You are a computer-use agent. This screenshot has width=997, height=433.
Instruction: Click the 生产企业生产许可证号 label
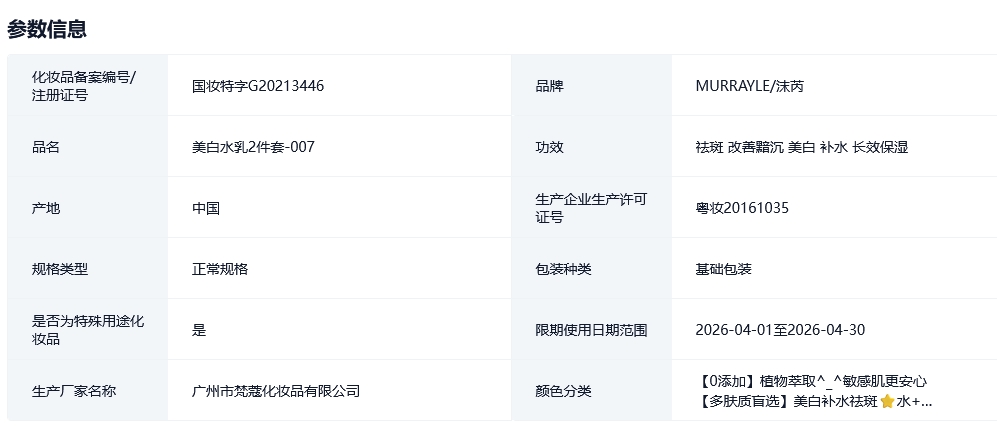(591, 208)
